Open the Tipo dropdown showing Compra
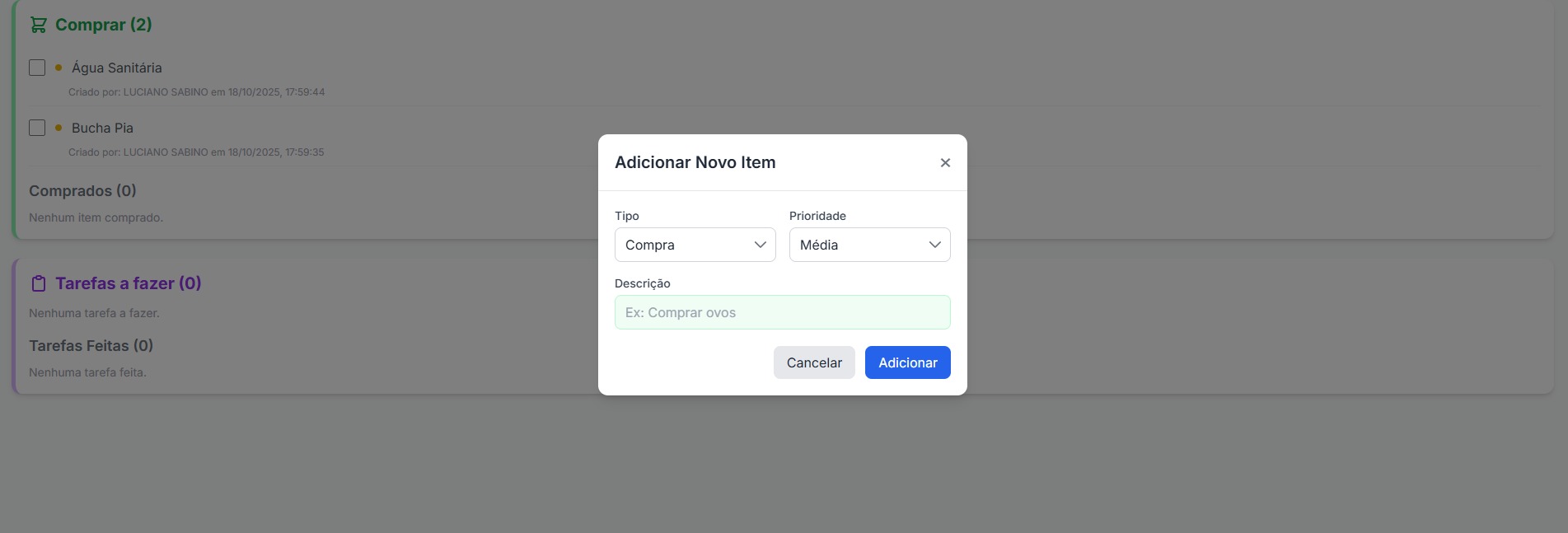The image size is (1568, 533). (x=695, y=245)
